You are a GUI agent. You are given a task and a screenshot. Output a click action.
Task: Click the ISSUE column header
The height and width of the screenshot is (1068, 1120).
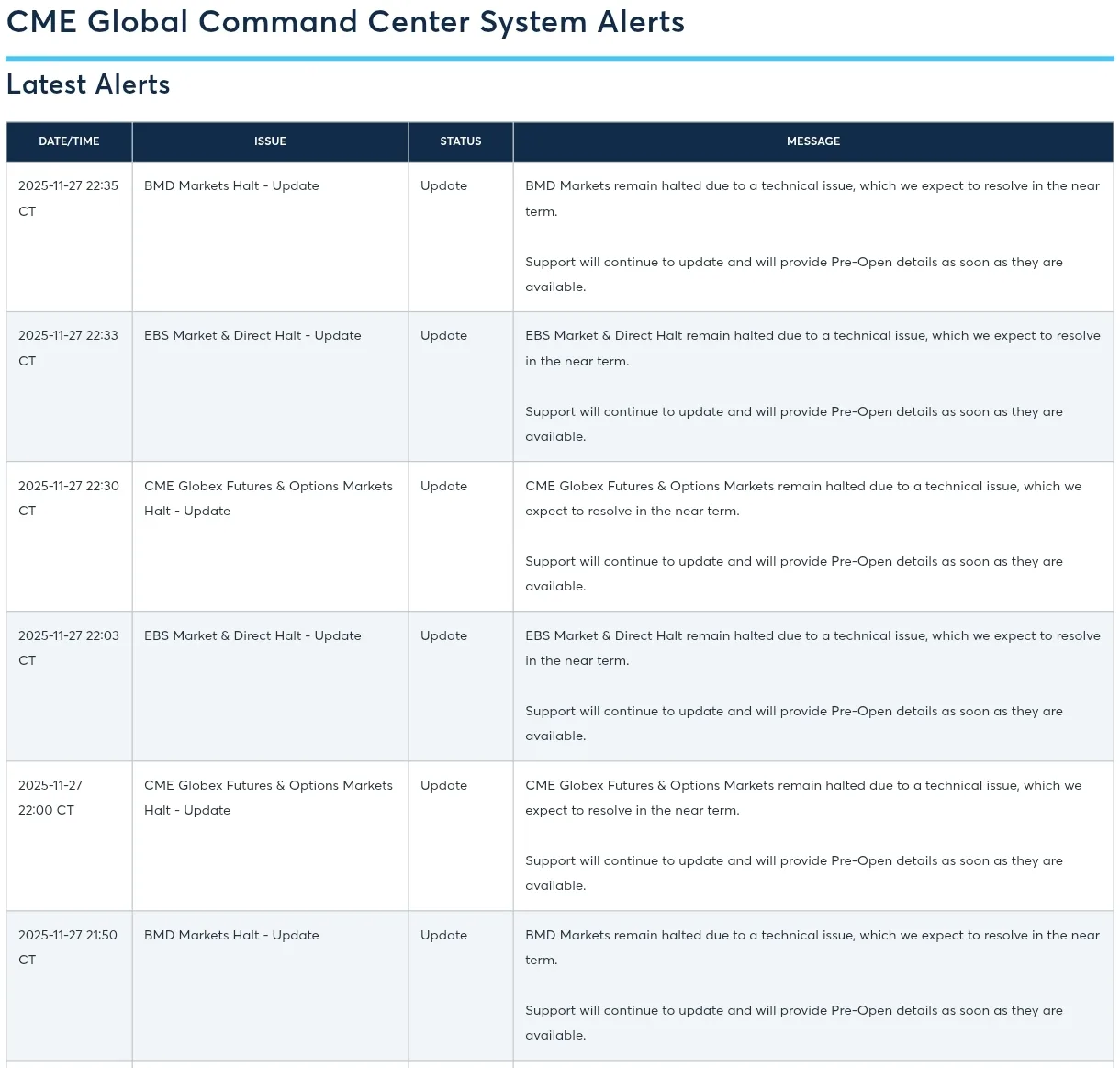pyautogui.click(x=270, y=141)
